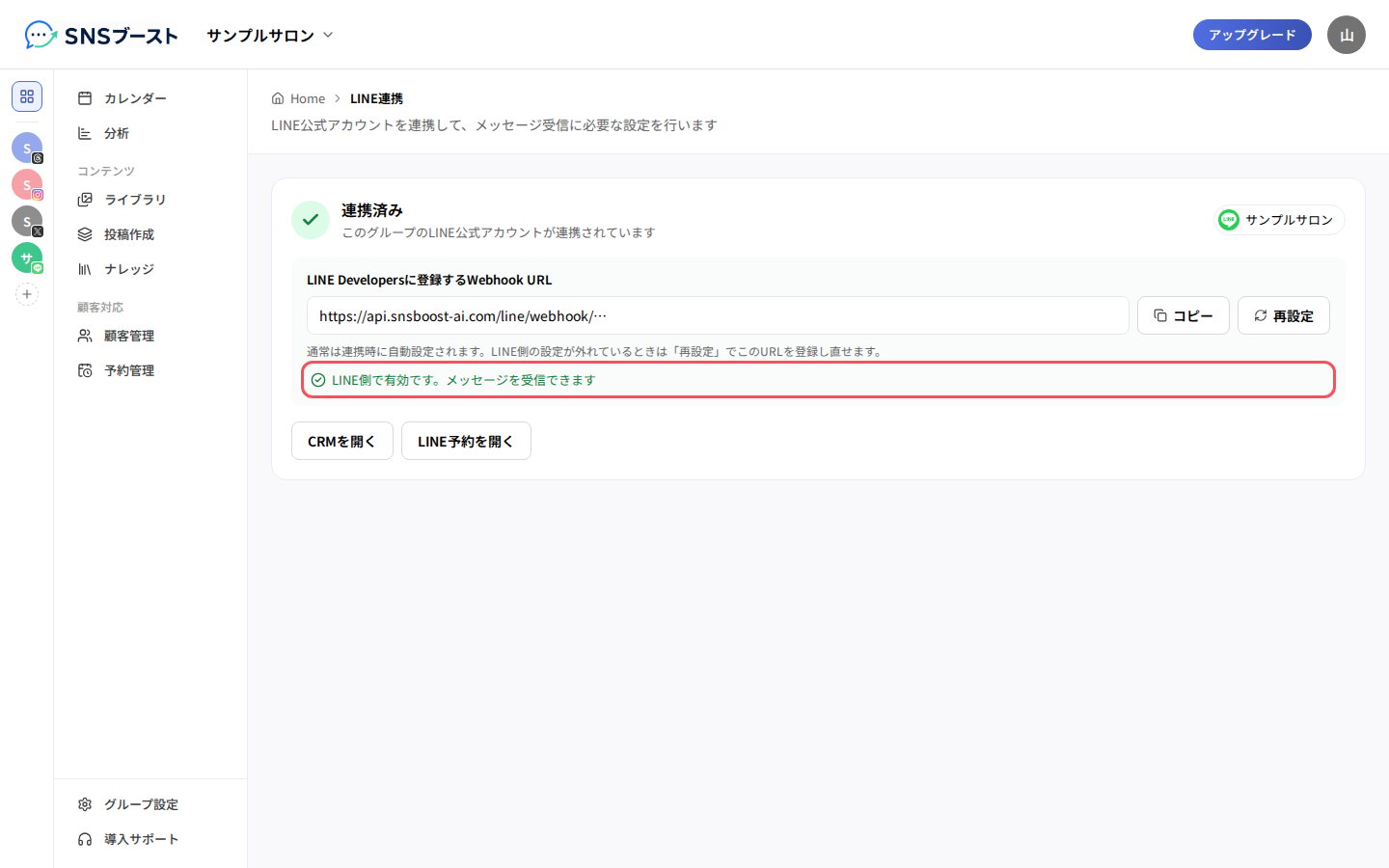Click status text LINE側で有効です
The image size is (1389, 868).
click(x=464, y=380)
